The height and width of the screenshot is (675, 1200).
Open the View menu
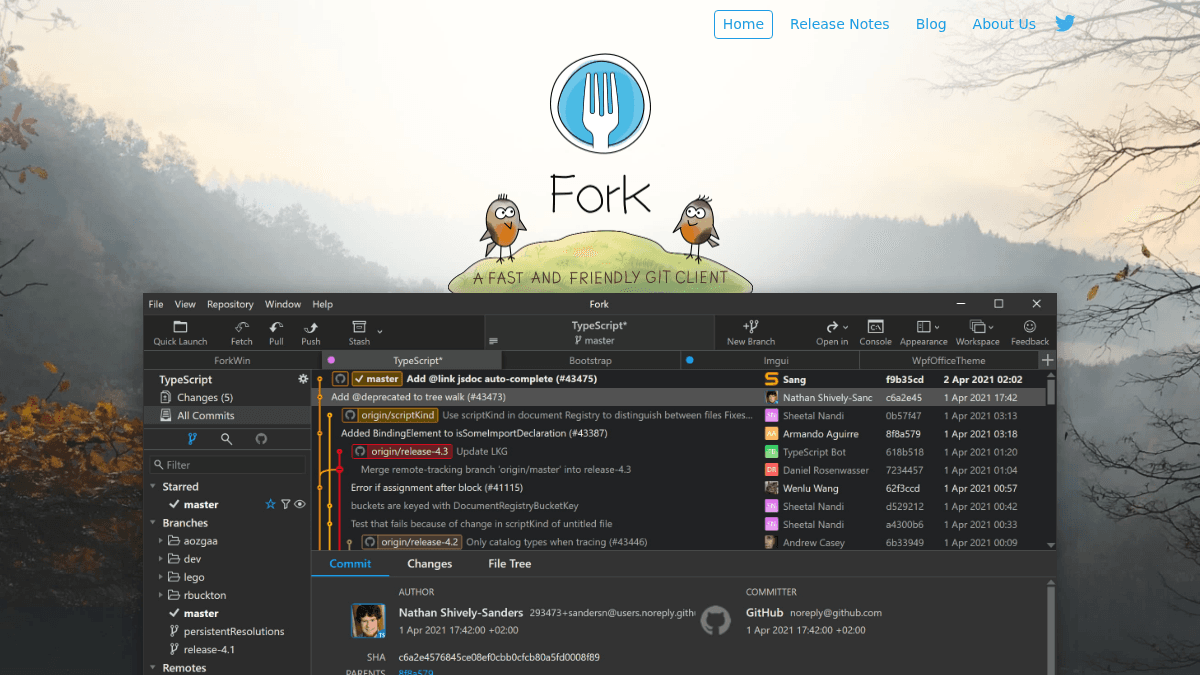point(185,304)
